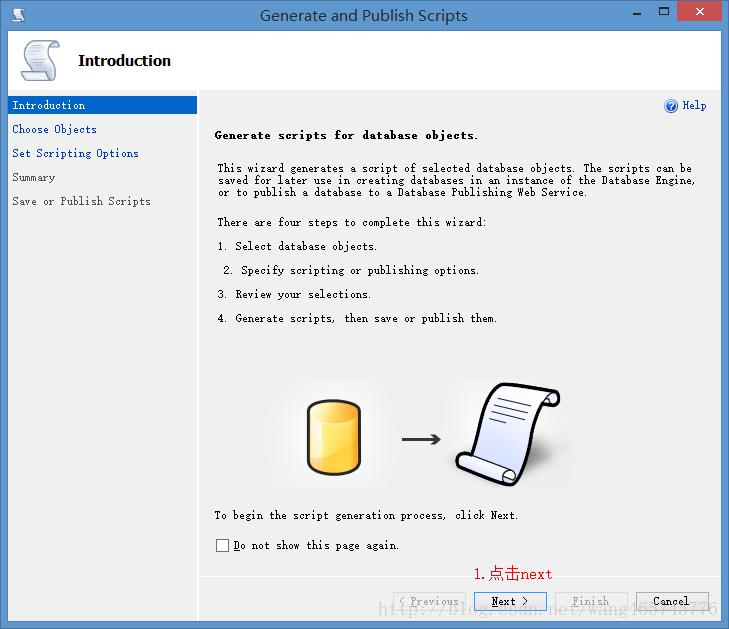This screenshot has height=629, width=729.
Task: Click the Finish button
Action: coord(590,601)
